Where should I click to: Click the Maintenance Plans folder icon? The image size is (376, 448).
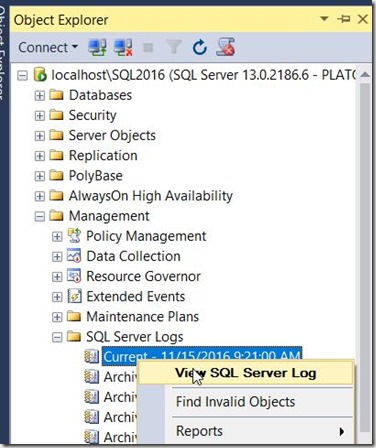click(x=74, y=316)
